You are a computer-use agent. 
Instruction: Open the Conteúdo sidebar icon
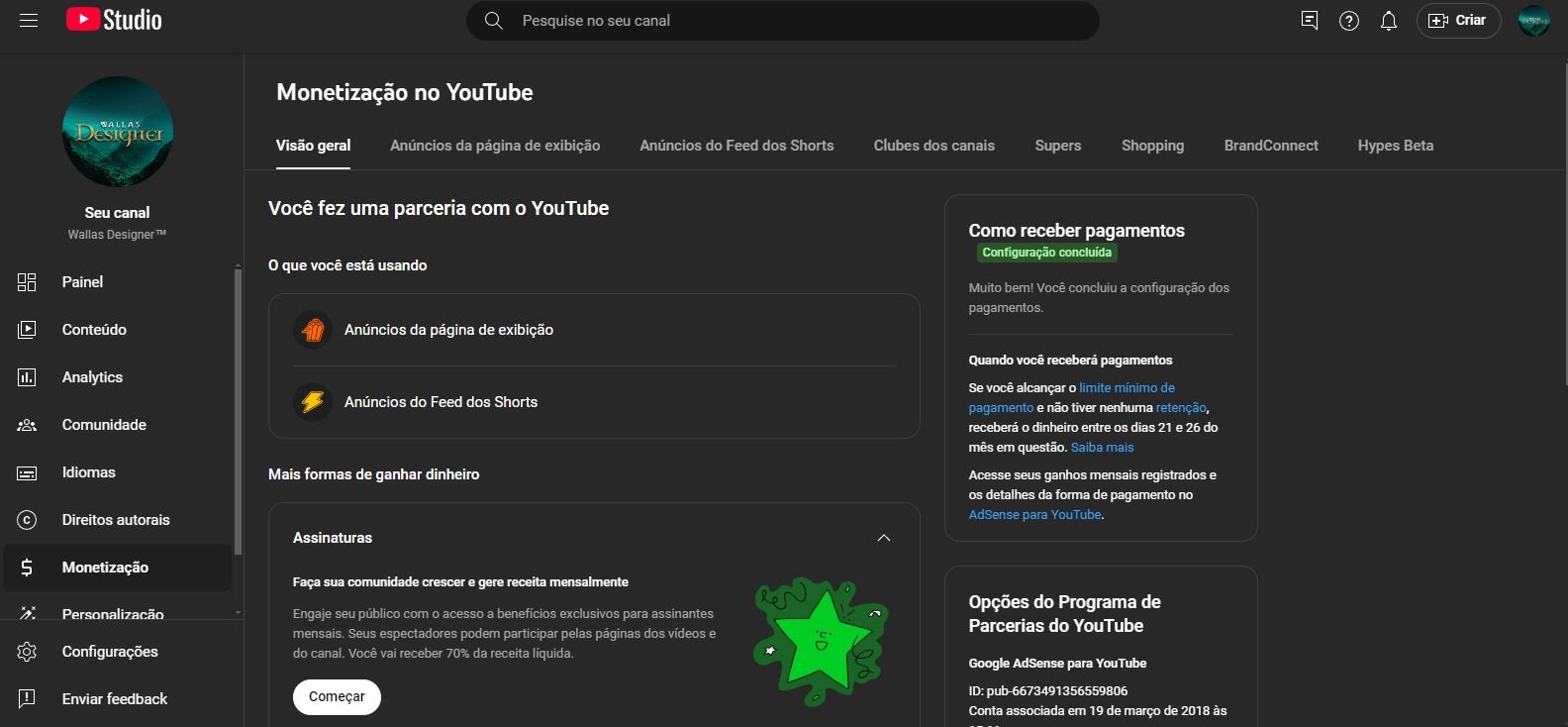27,330
